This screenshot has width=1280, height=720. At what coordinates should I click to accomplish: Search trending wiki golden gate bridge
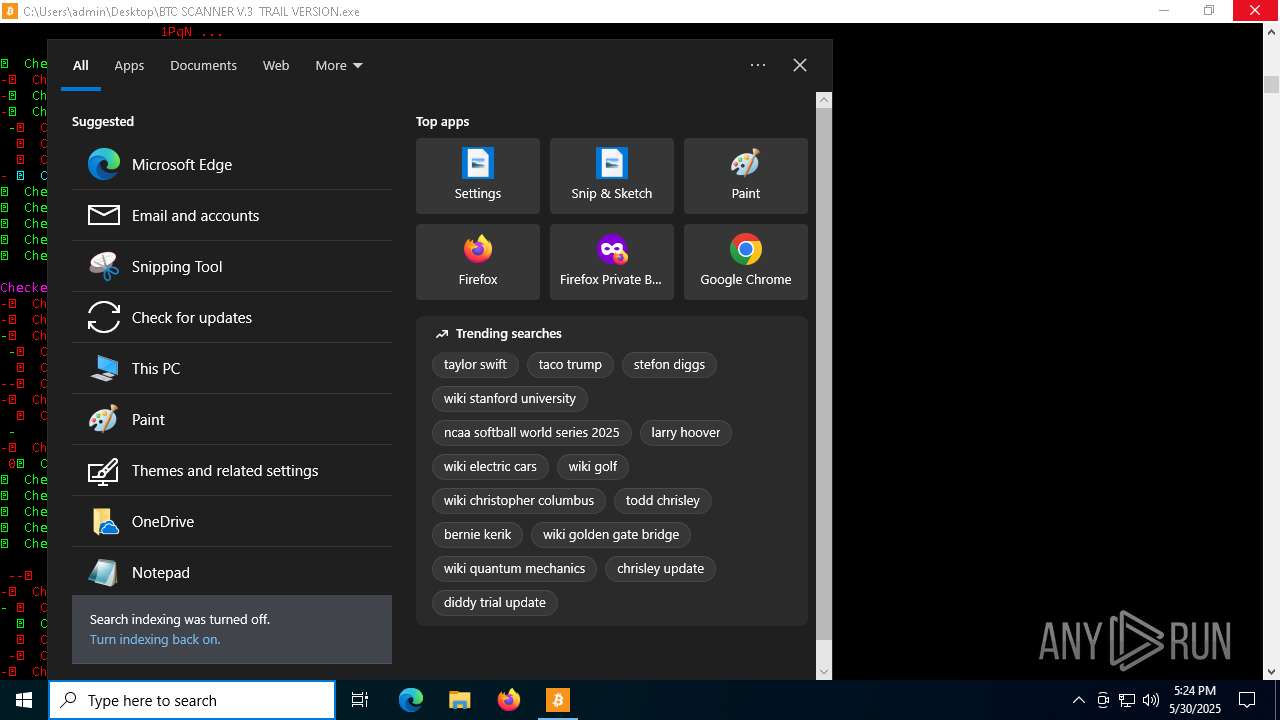(x=611, y=535)
